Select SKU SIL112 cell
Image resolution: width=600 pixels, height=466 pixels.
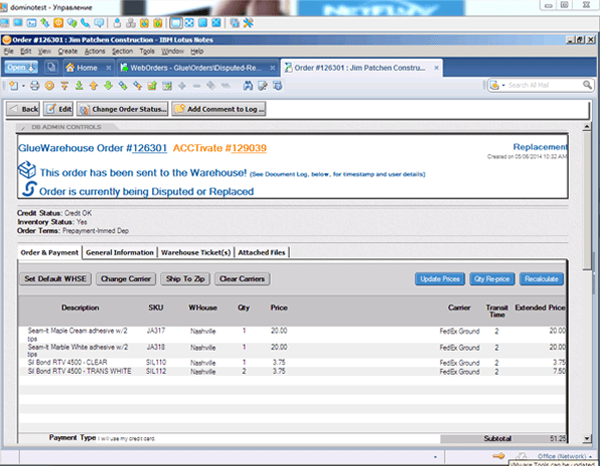click(x=156, y=371)
